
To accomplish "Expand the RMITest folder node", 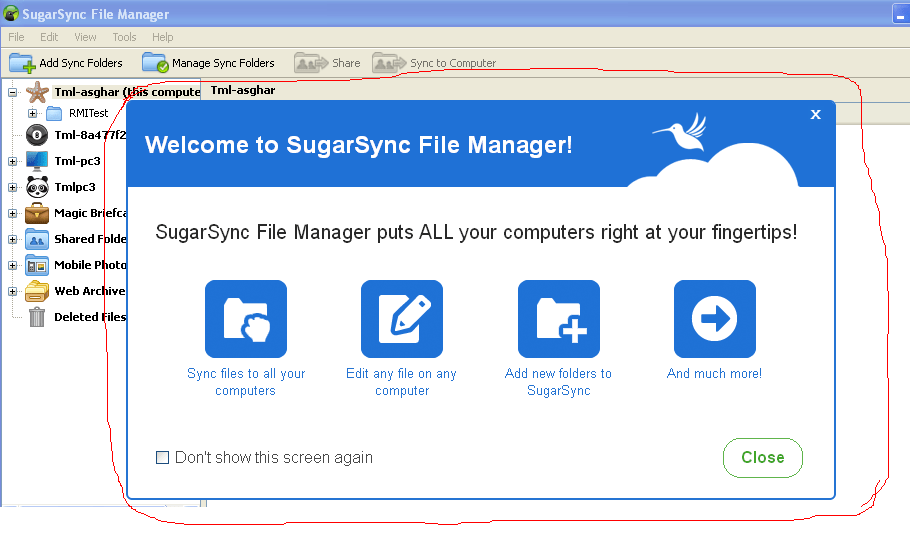I will pyautogui.click(x=32, y=113).
